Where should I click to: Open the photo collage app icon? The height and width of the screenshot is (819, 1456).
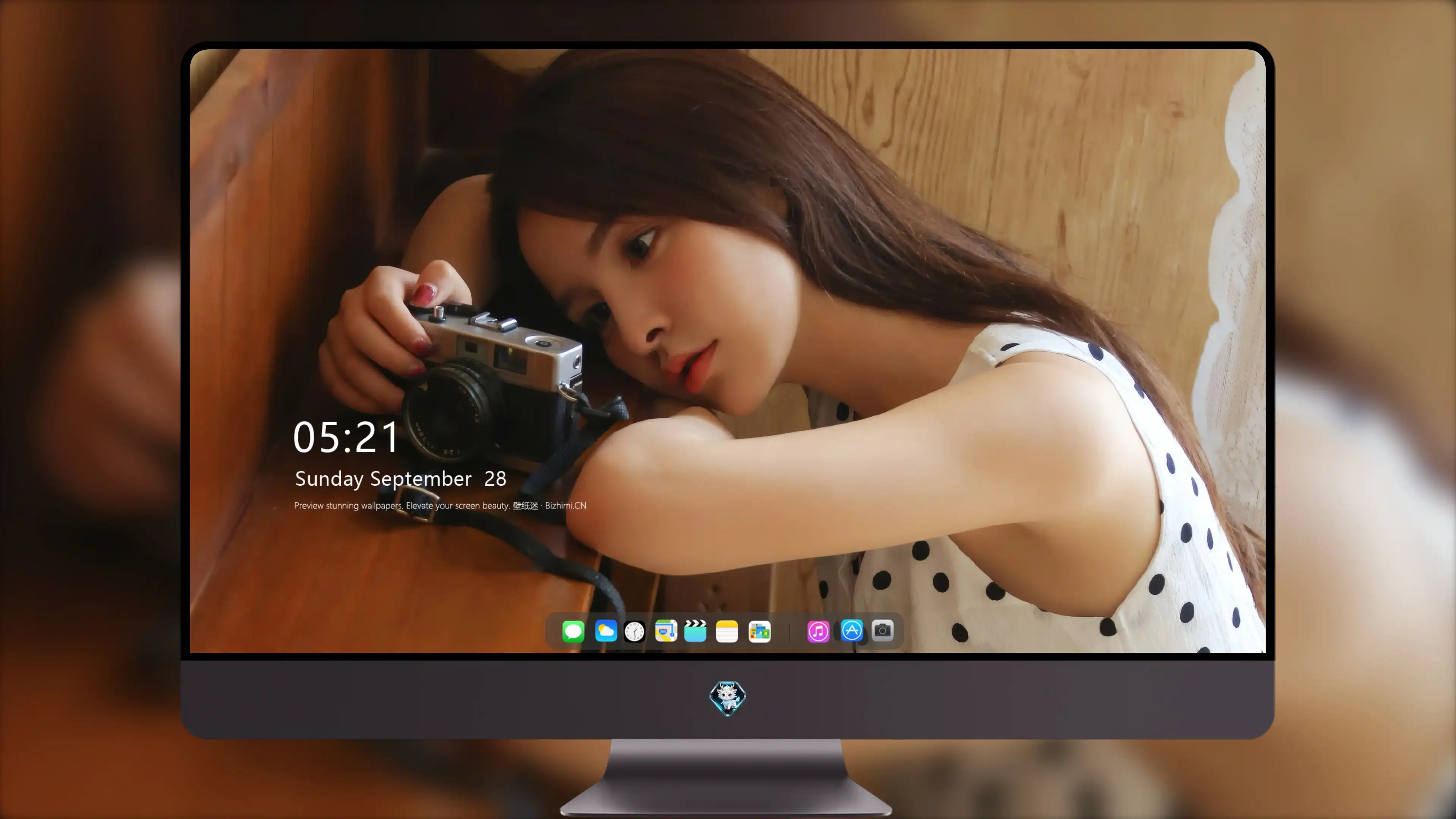click(x=759, y=631)
